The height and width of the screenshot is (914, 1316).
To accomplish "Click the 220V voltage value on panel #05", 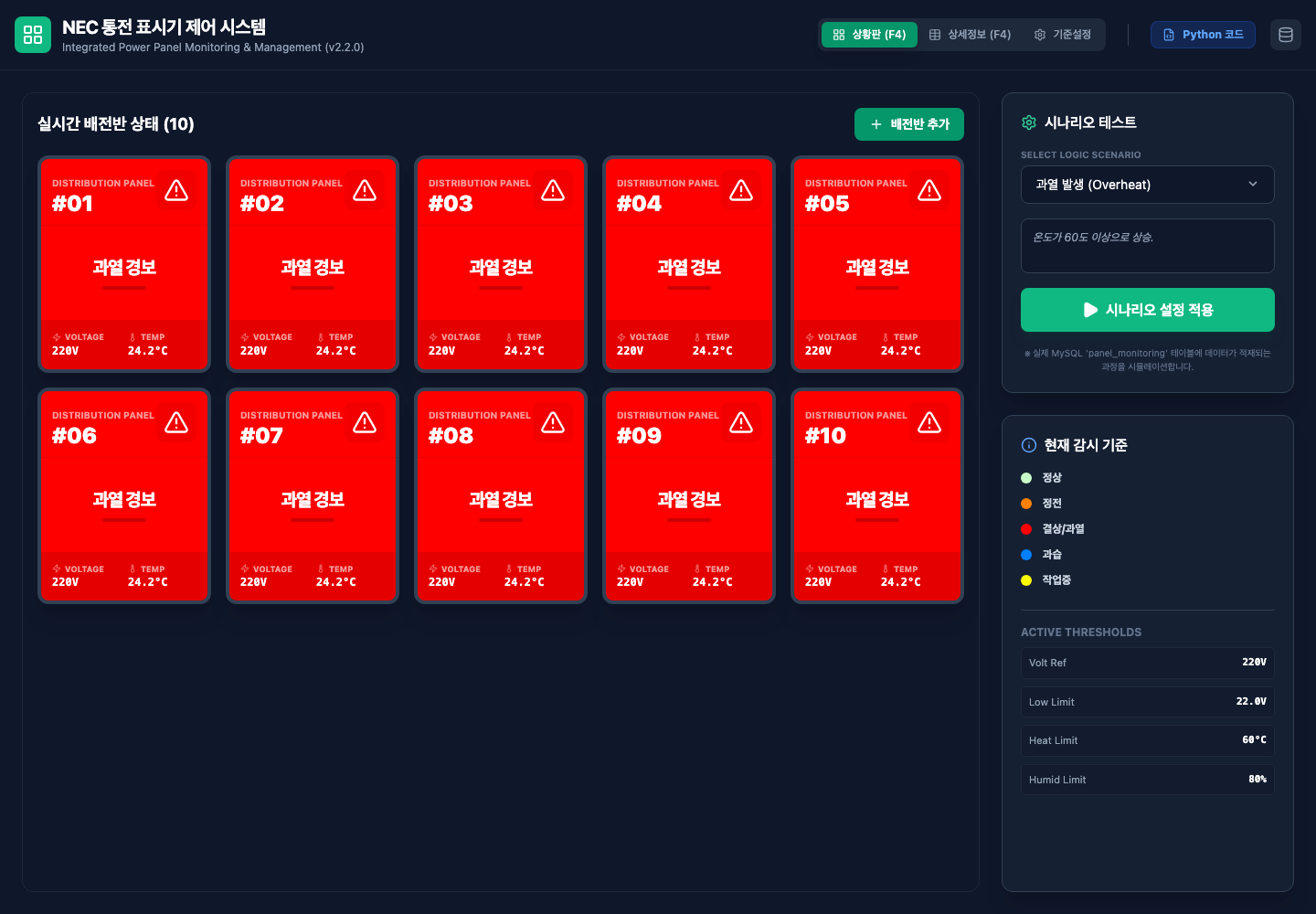I will tap(818, 351).
